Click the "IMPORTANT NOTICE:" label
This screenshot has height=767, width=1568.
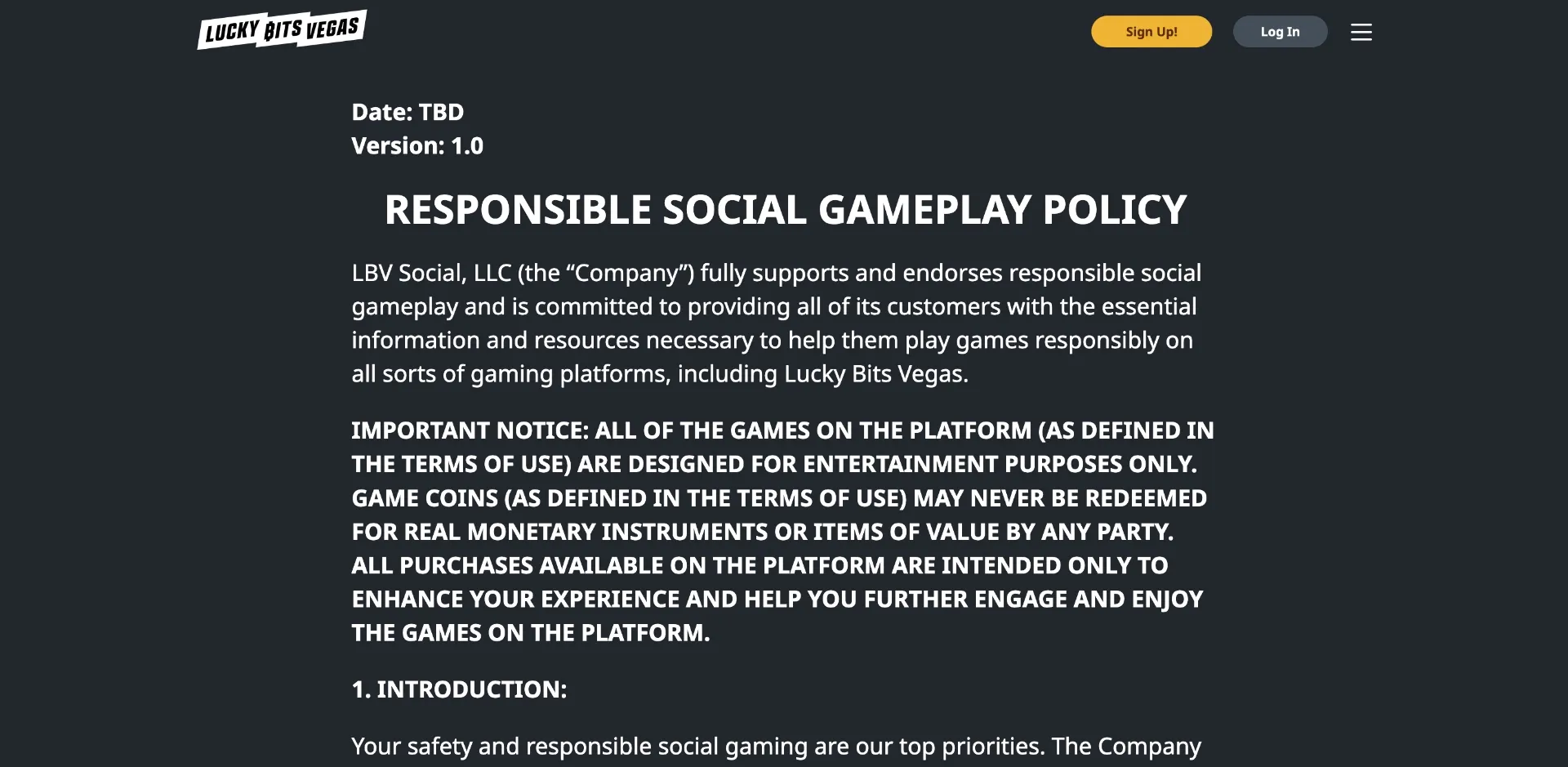[x=470, y=430]
